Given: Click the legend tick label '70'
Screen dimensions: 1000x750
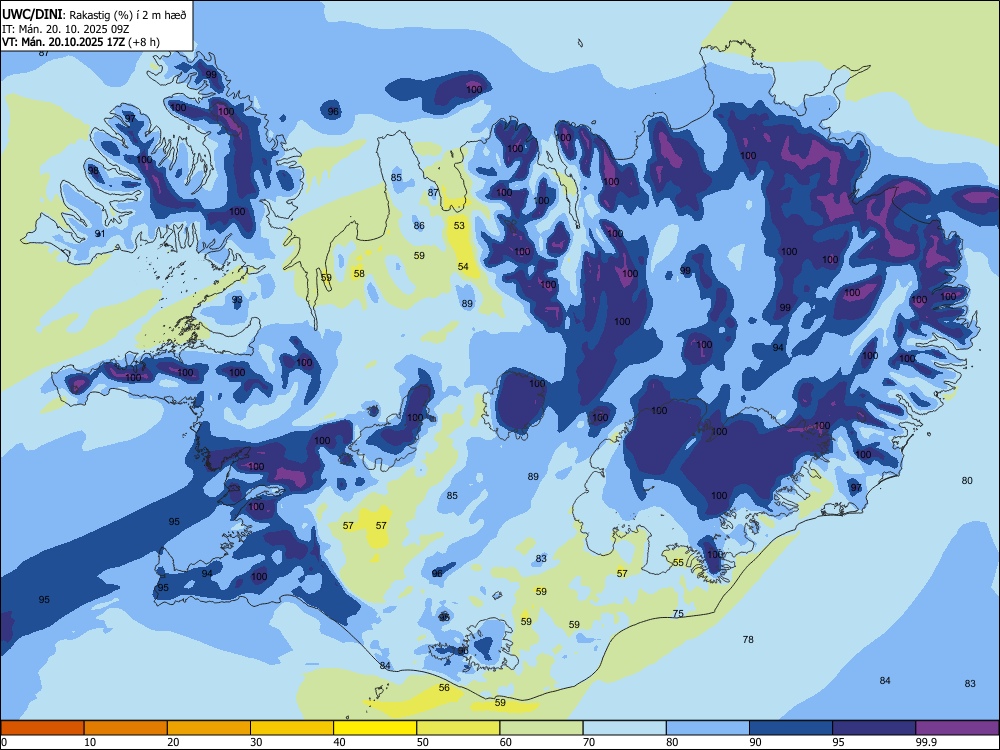Looking at the screenshot, I should point(589,742).
